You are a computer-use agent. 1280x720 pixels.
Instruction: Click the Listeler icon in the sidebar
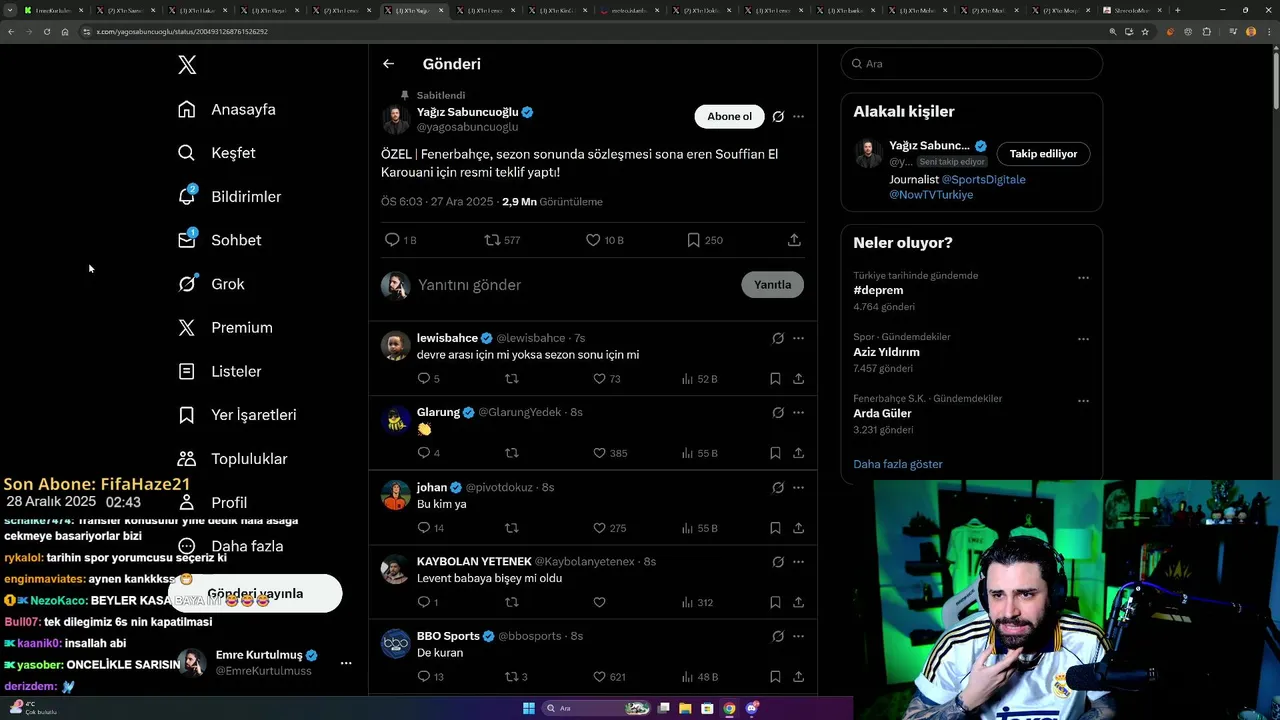click(x=187, y=371)
